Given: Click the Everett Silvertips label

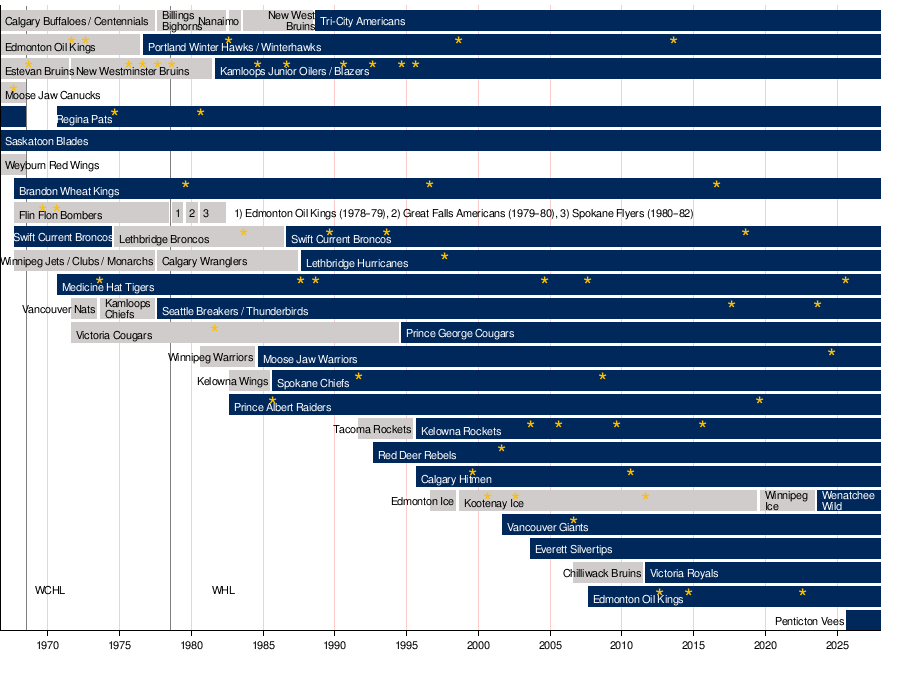Looking at the screenshot, I should (x=573, y=549).
